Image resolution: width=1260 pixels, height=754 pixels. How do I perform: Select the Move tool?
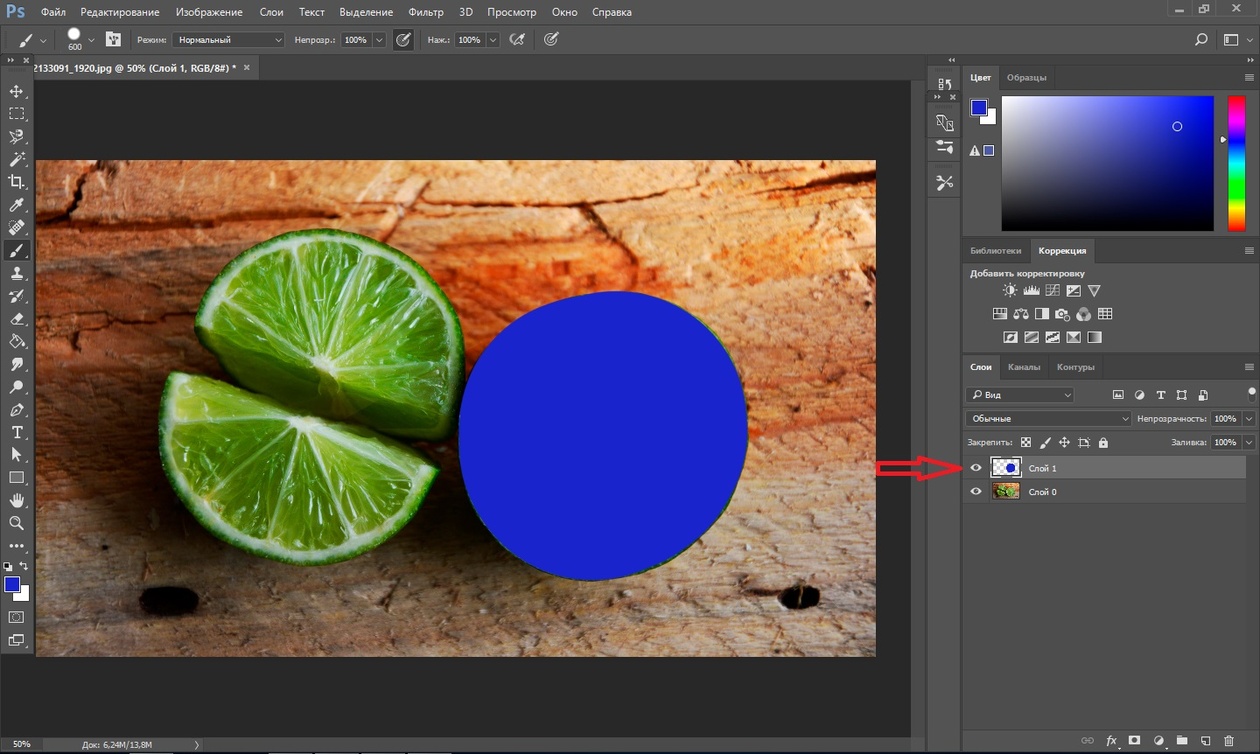coord(17,92)
